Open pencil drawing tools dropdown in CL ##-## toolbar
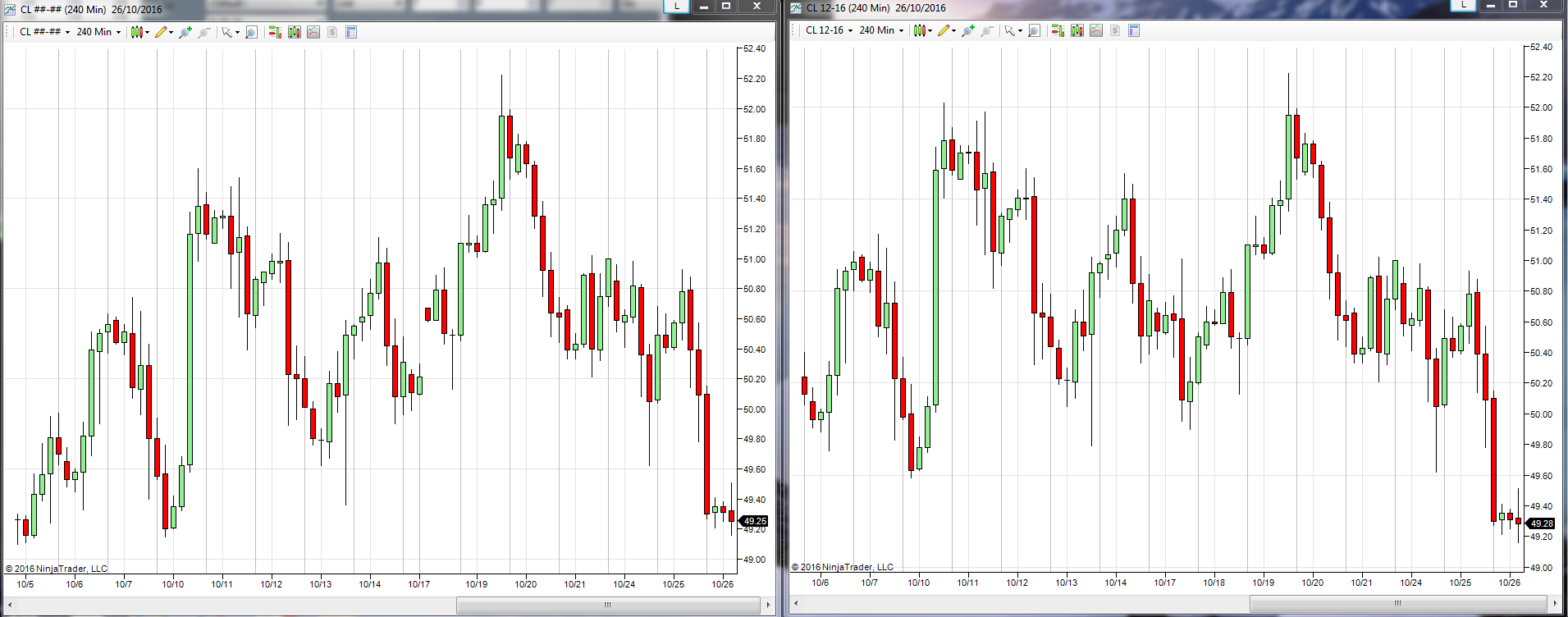Viewport: 1568px width, 617px height. point(164,32)
